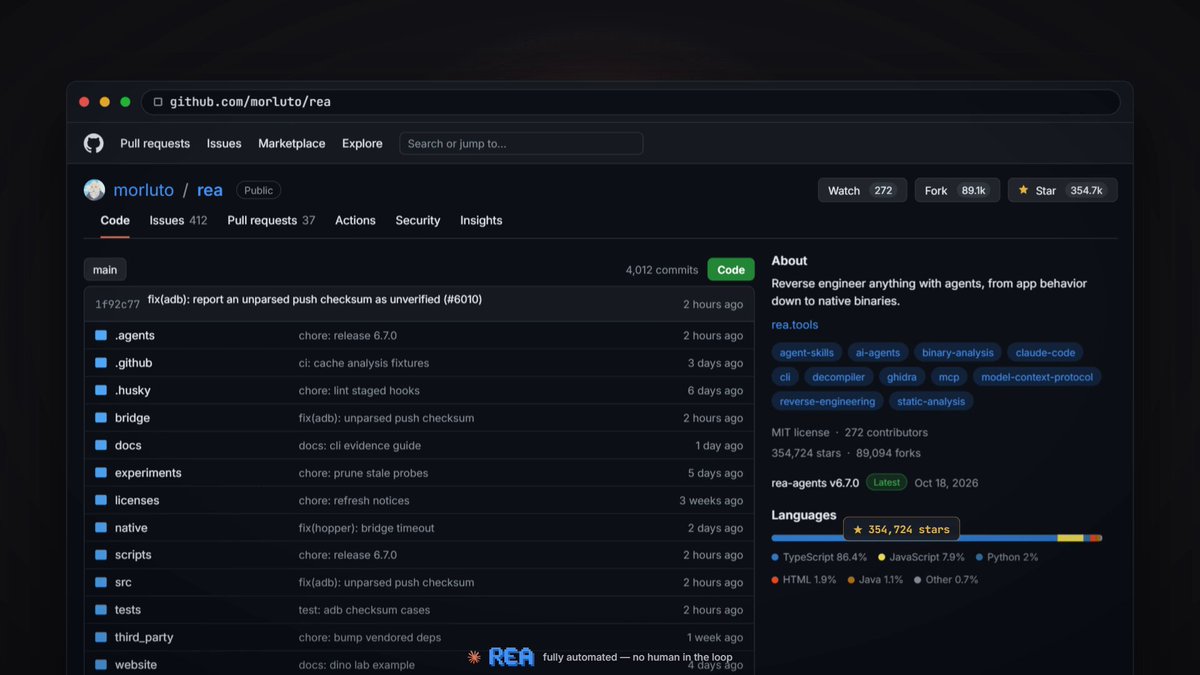Image resolution: width=1200 pixels, height=675 pixels.
Task: Open the Security tab
Action: [418, 220]
